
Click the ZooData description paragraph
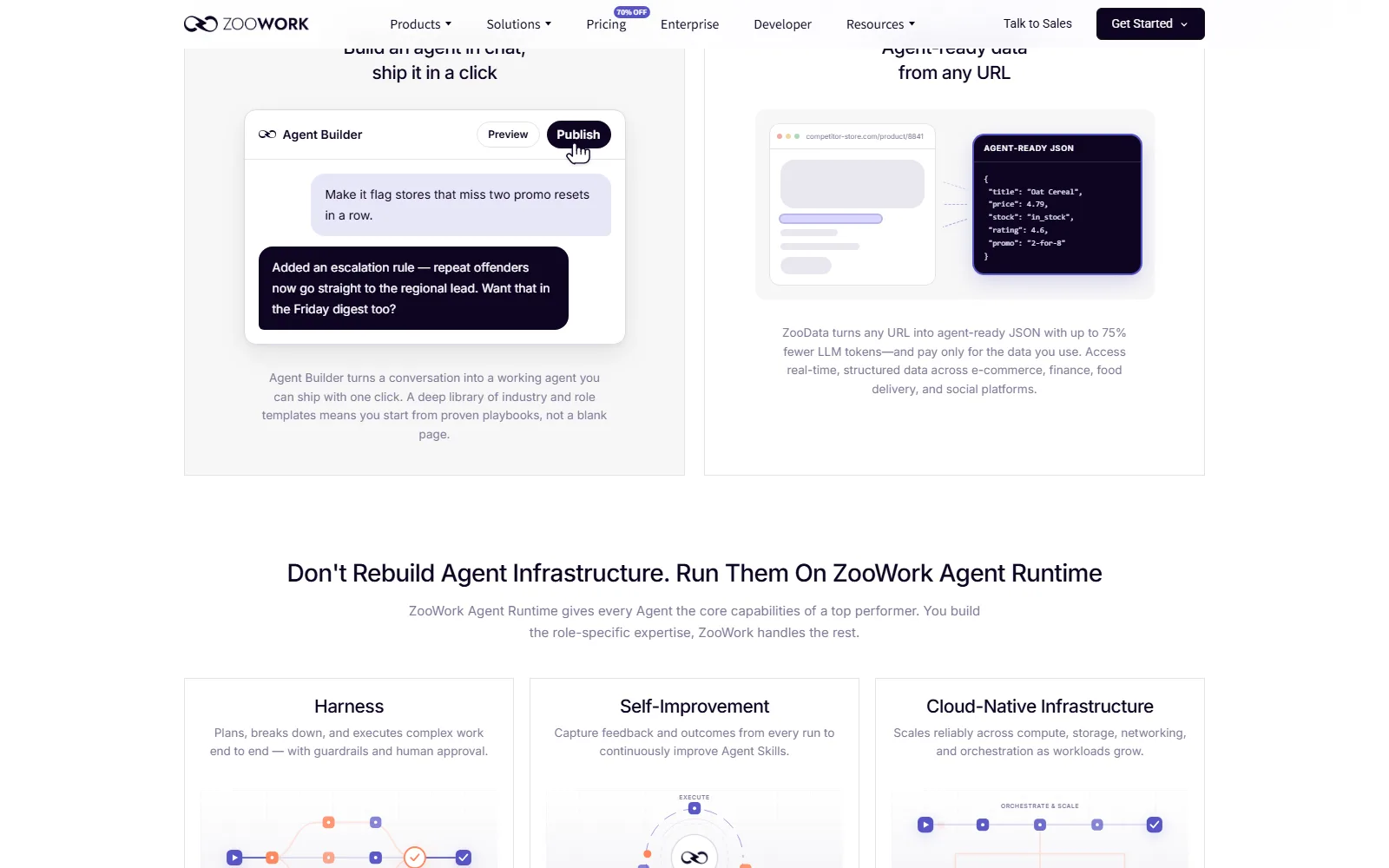954,361
